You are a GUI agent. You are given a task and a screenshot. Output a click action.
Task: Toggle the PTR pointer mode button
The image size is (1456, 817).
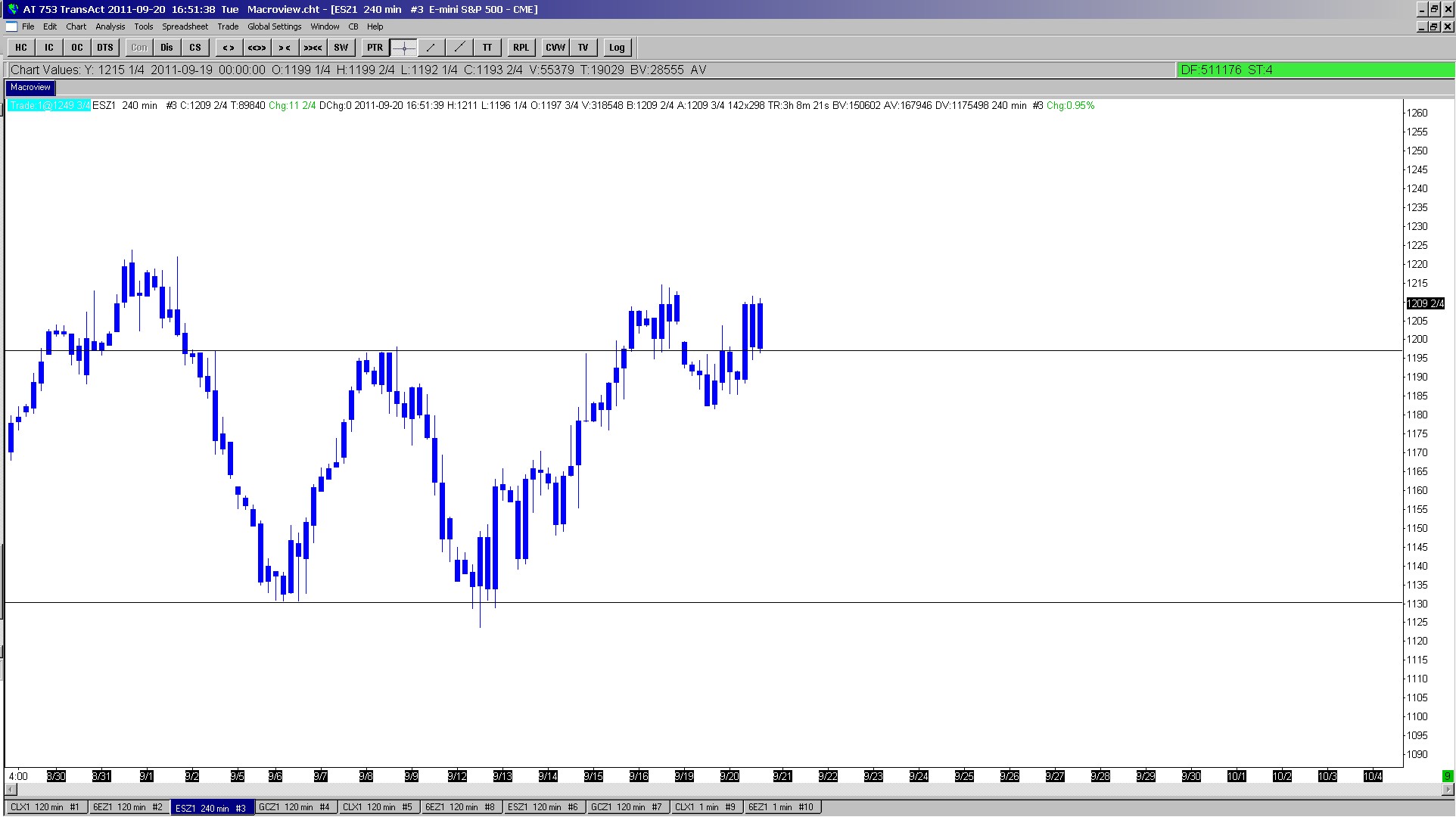[375, 48]
